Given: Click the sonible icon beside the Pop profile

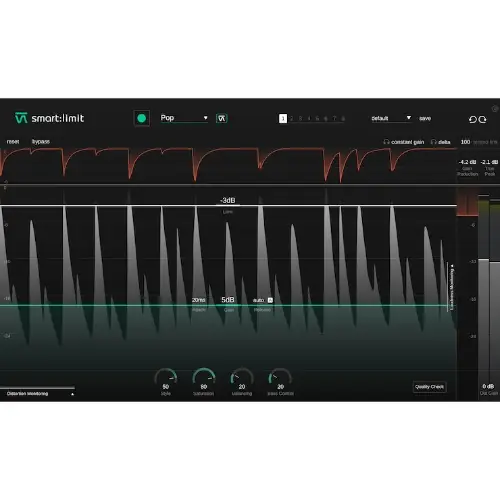Looking at the screenshot, I should (x=222, y=118).
